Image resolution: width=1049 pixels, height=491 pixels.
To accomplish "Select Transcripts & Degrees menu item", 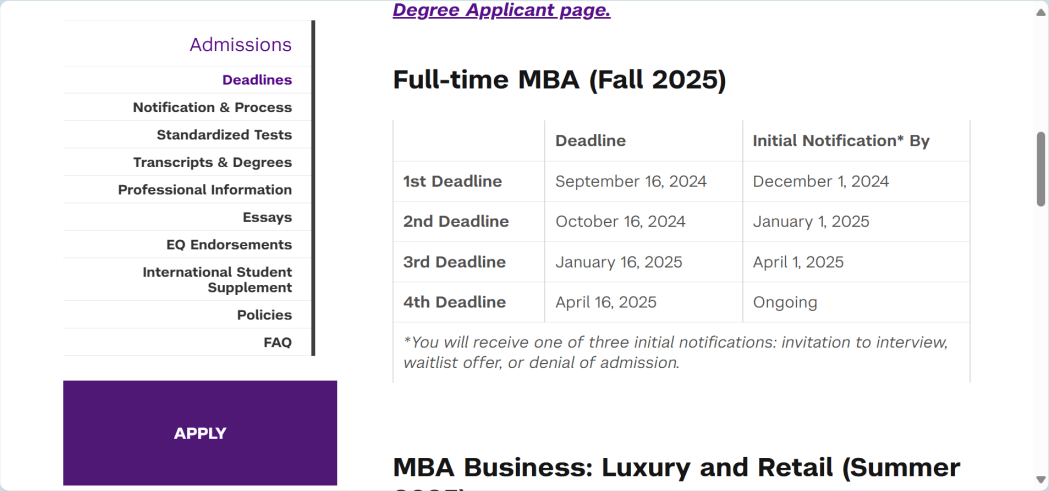I will coord(212,162).
